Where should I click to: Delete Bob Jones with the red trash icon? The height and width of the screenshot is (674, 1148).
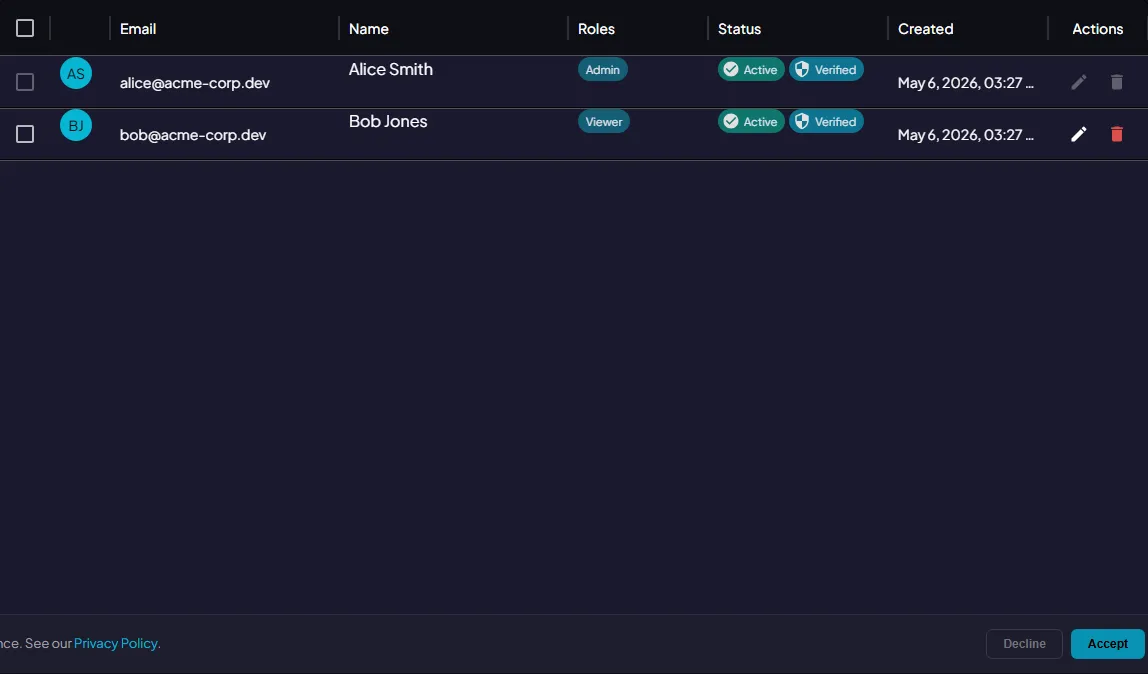click(1117, 134)
